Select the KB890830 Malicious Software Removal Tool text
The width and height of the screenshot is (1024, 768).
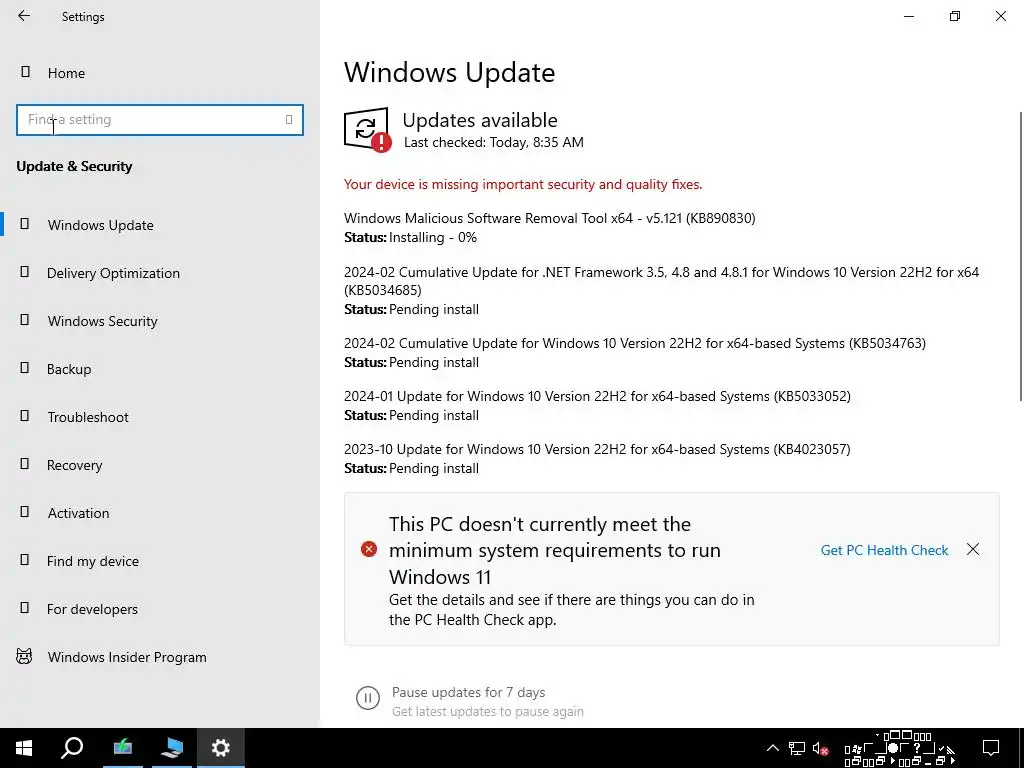pyautogui.click(x=549, y=218)
